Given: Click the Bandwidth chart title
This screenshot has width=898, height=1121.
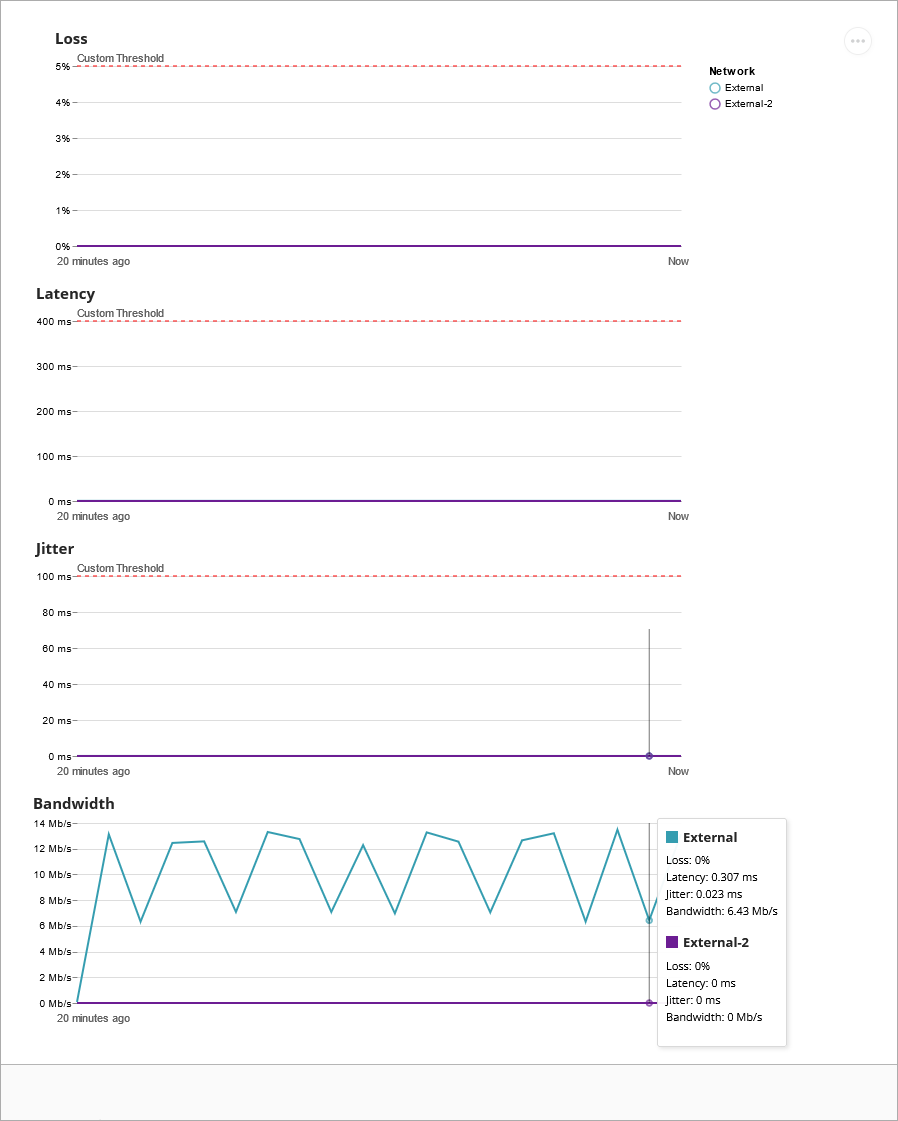Looking at the screenshot, I should point(73,803).
